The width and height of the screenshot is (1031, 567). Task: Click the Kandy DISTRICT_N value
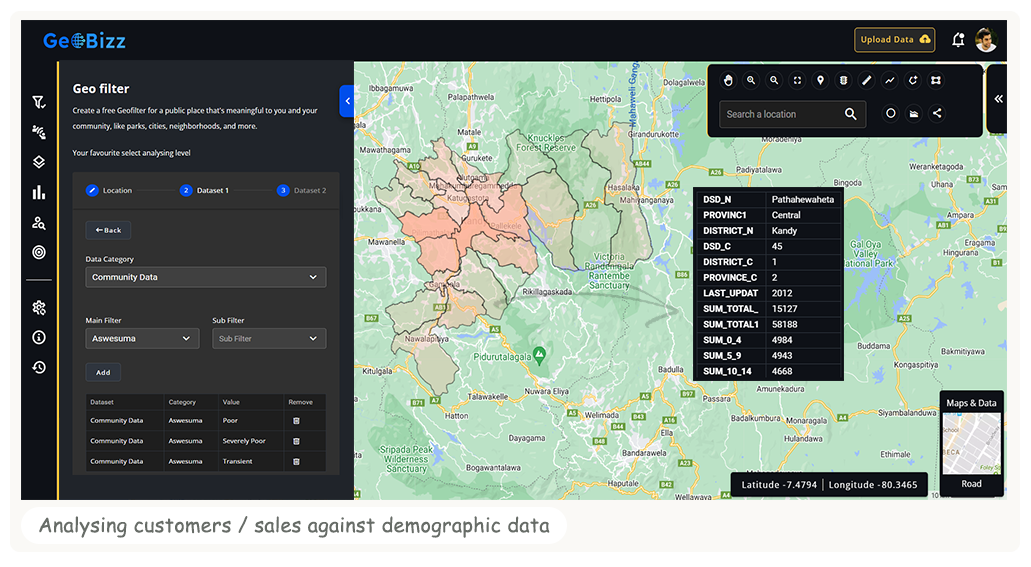point(784,230)
